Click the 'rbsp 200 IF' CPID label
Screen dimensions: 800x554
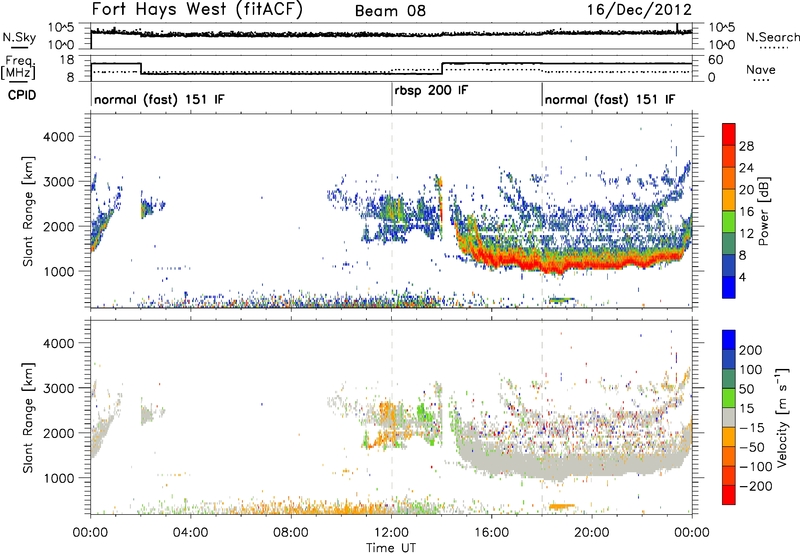(431, 90)
